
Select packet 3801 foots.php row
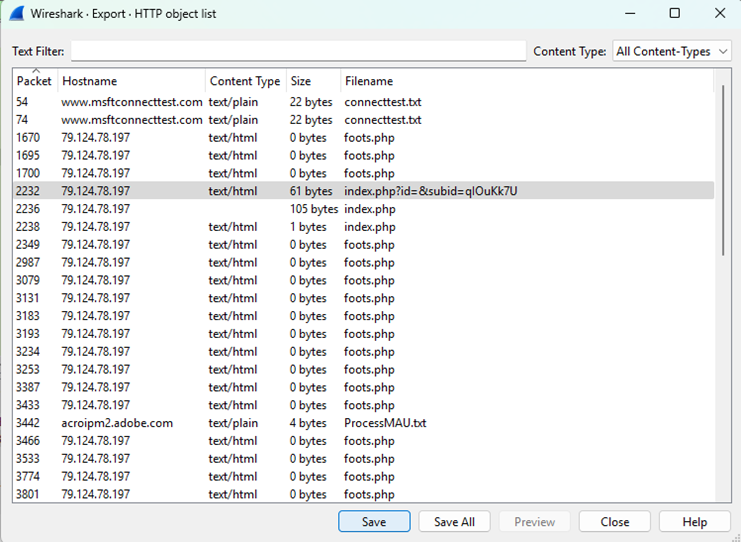[x=363, y=494]
